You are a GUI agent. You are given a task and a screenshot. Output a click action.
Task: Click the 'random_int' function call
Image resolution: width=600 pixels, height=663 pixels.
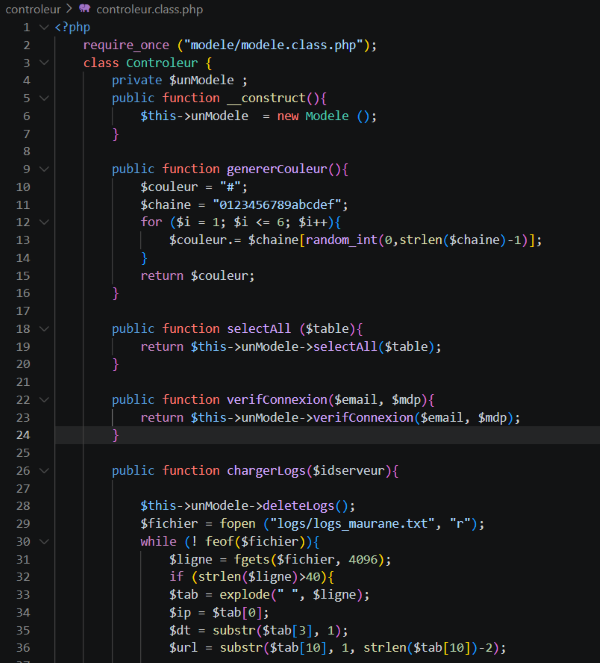click(342, 240)
